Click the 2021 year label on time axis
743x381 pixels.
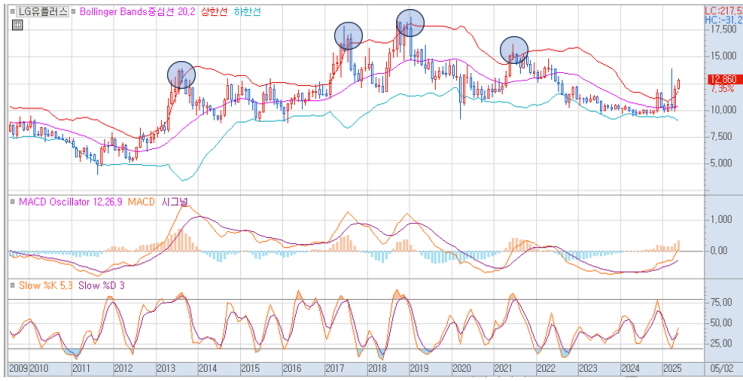click(x=503, y=368)
